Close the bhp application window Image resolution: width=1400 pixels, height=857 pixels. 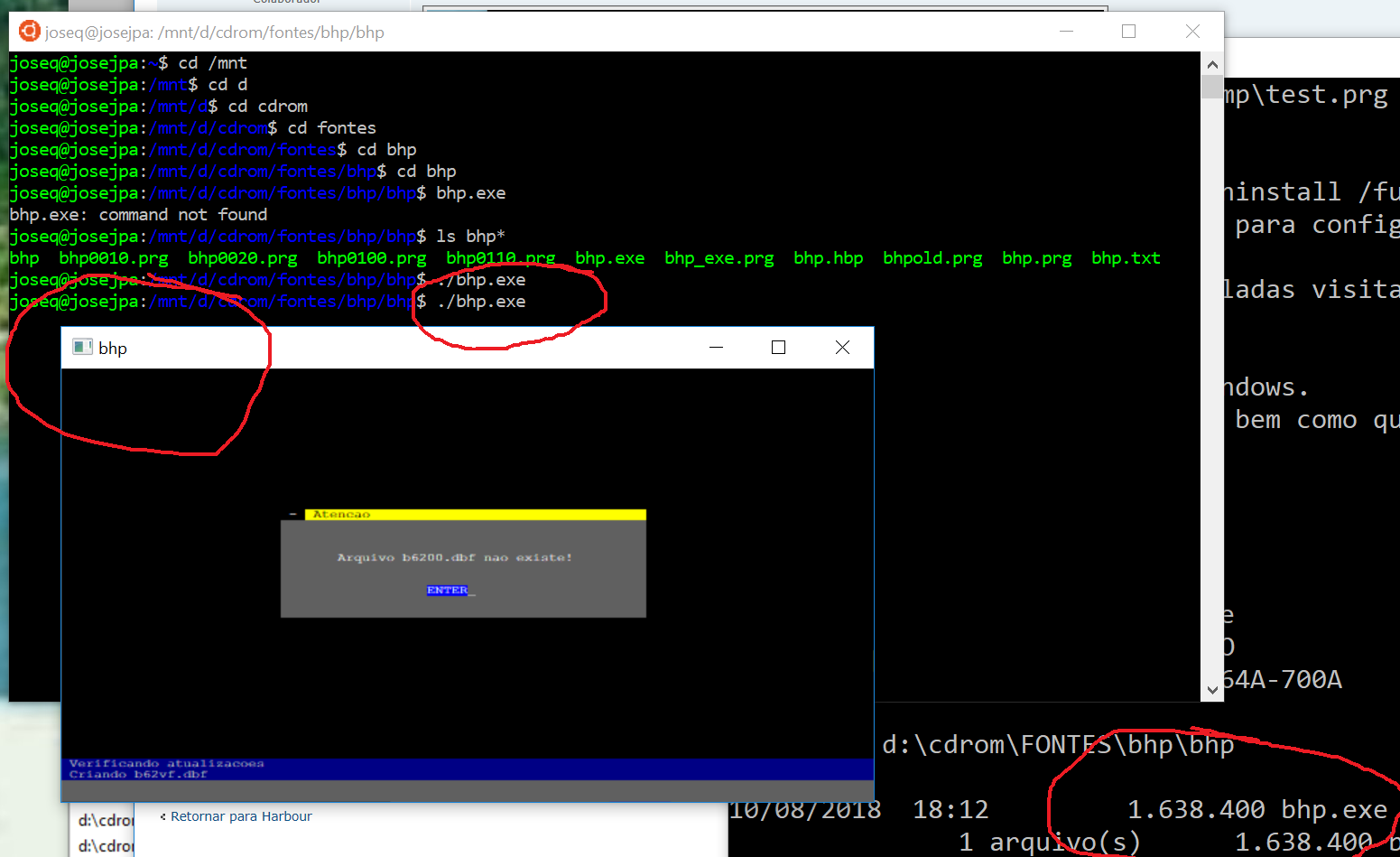(842, 348)
